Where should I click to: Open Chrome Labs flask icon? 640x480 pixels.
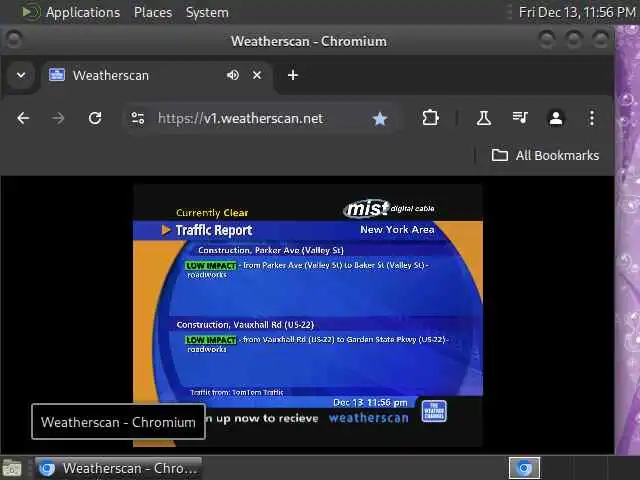coord(484,118)
